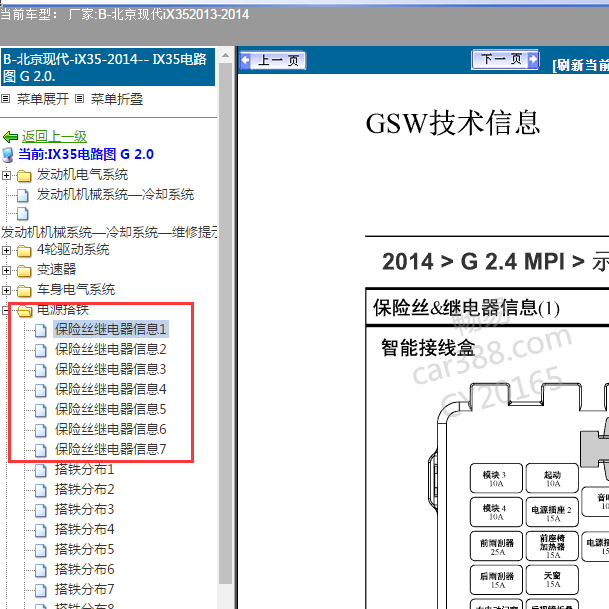
Task: Click the green back arrow icon
Action: [x=10, y=137]
